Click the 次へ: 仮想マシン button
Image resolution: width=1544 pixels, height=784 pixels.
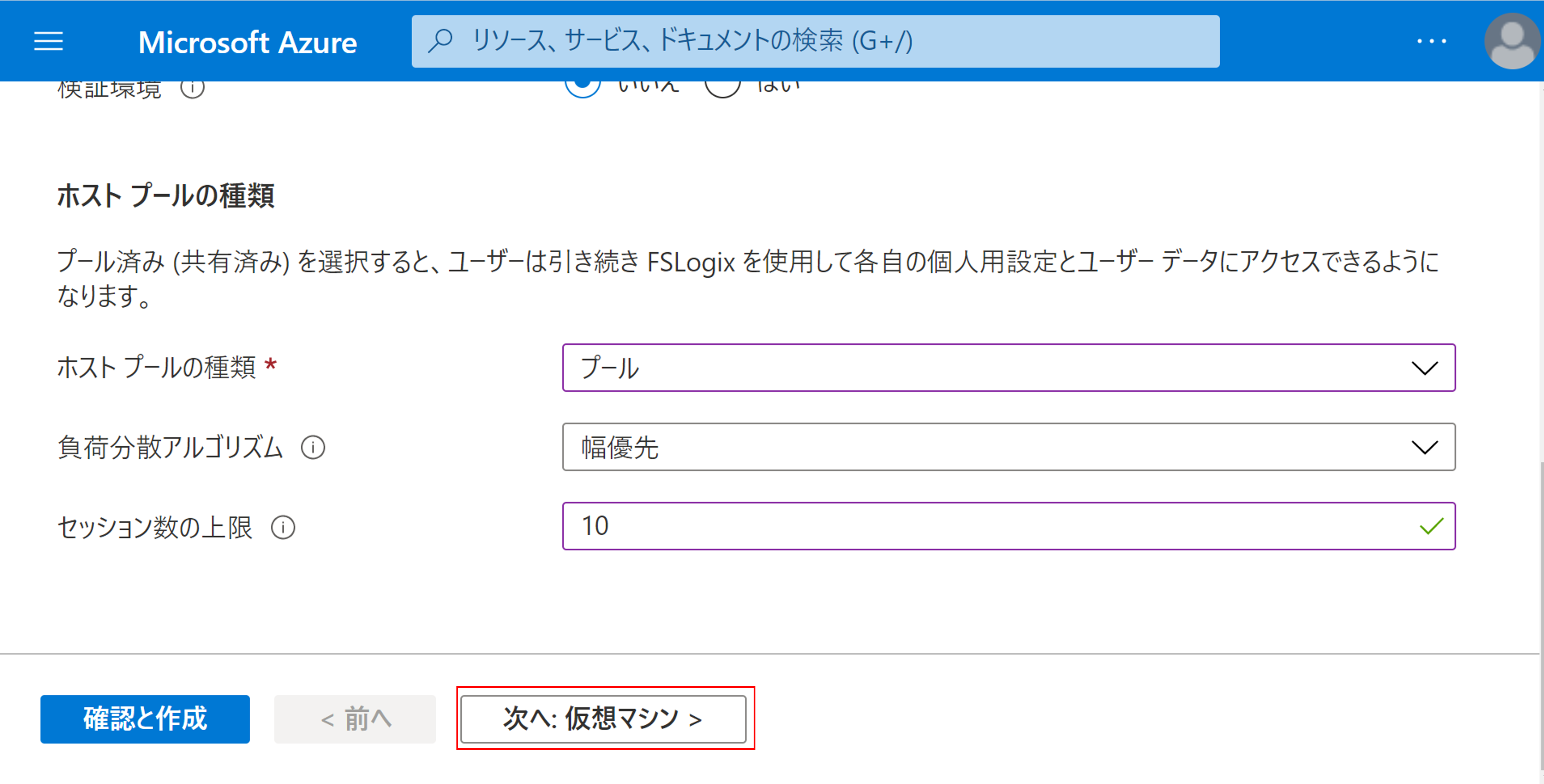603,719
